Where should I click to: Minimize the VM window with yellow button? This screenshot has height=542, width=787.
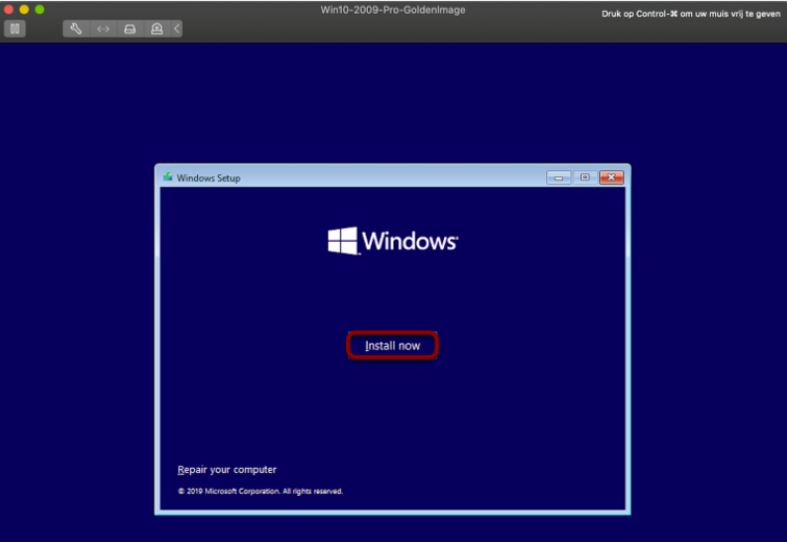coord(24,10)
